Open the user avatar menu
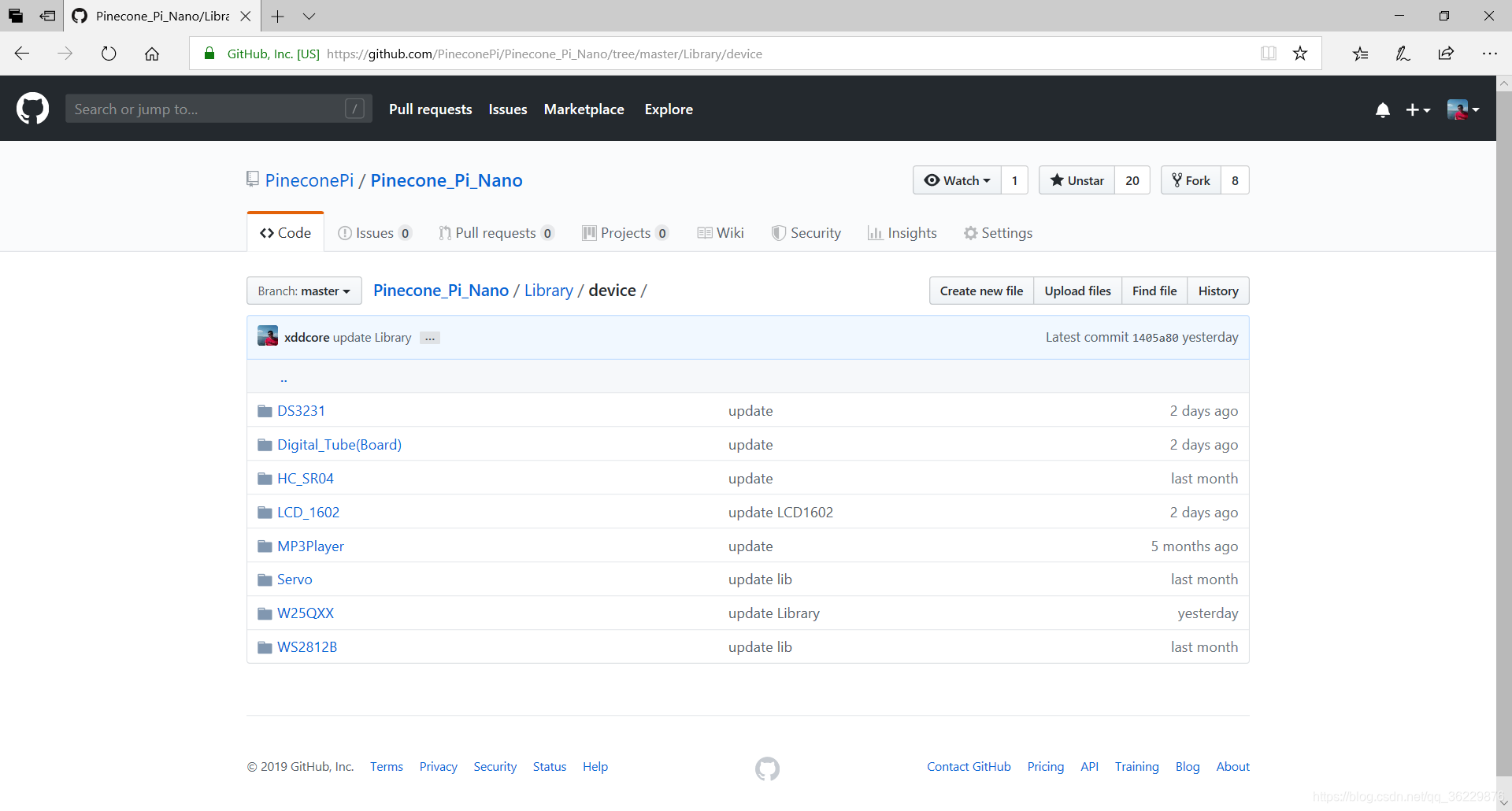Image resolution: width=1512 pixels, height=811 pixels. click(x=1462, y=109)
